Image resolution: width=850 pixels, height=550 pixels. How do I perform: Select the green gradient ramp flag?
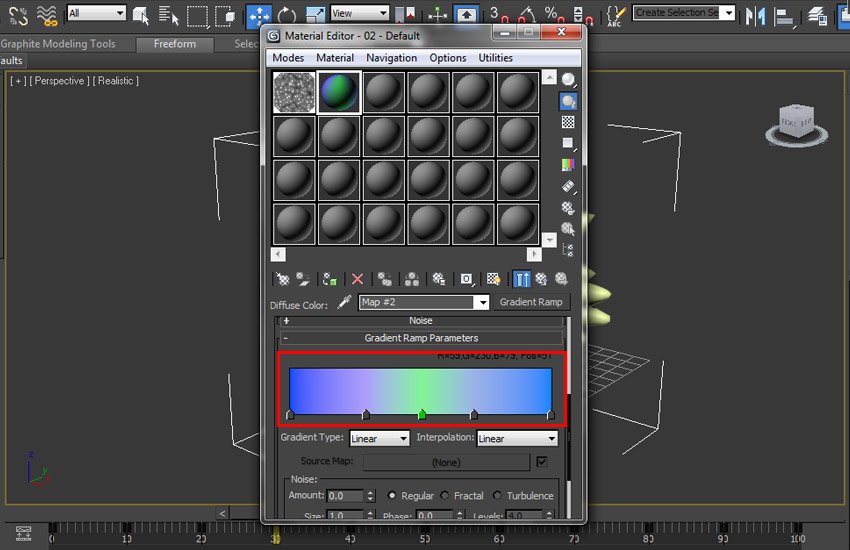[421, 414]
